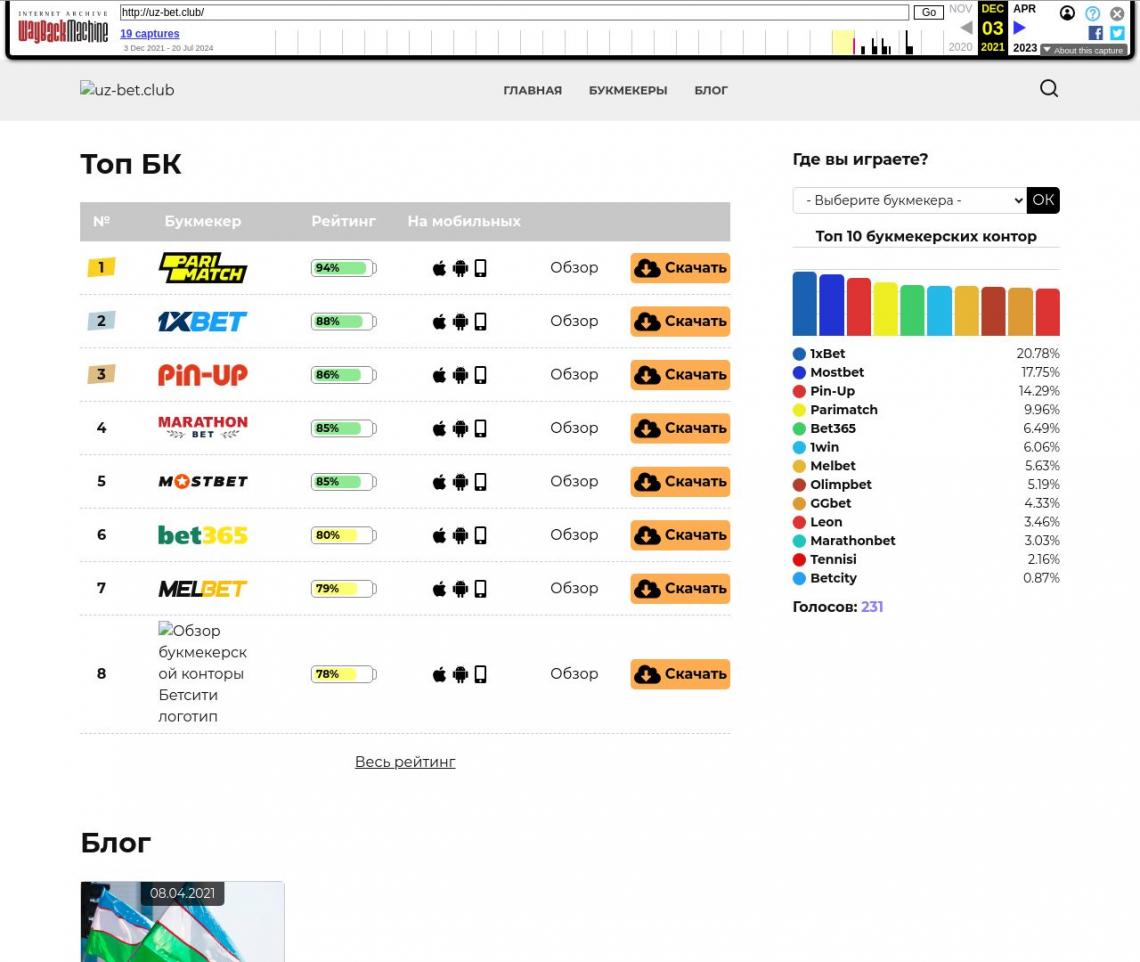Click Go button in Wayback bar
Viewport: 1140px width, 962px height.
pyautogui.click(x=928, y=12)
